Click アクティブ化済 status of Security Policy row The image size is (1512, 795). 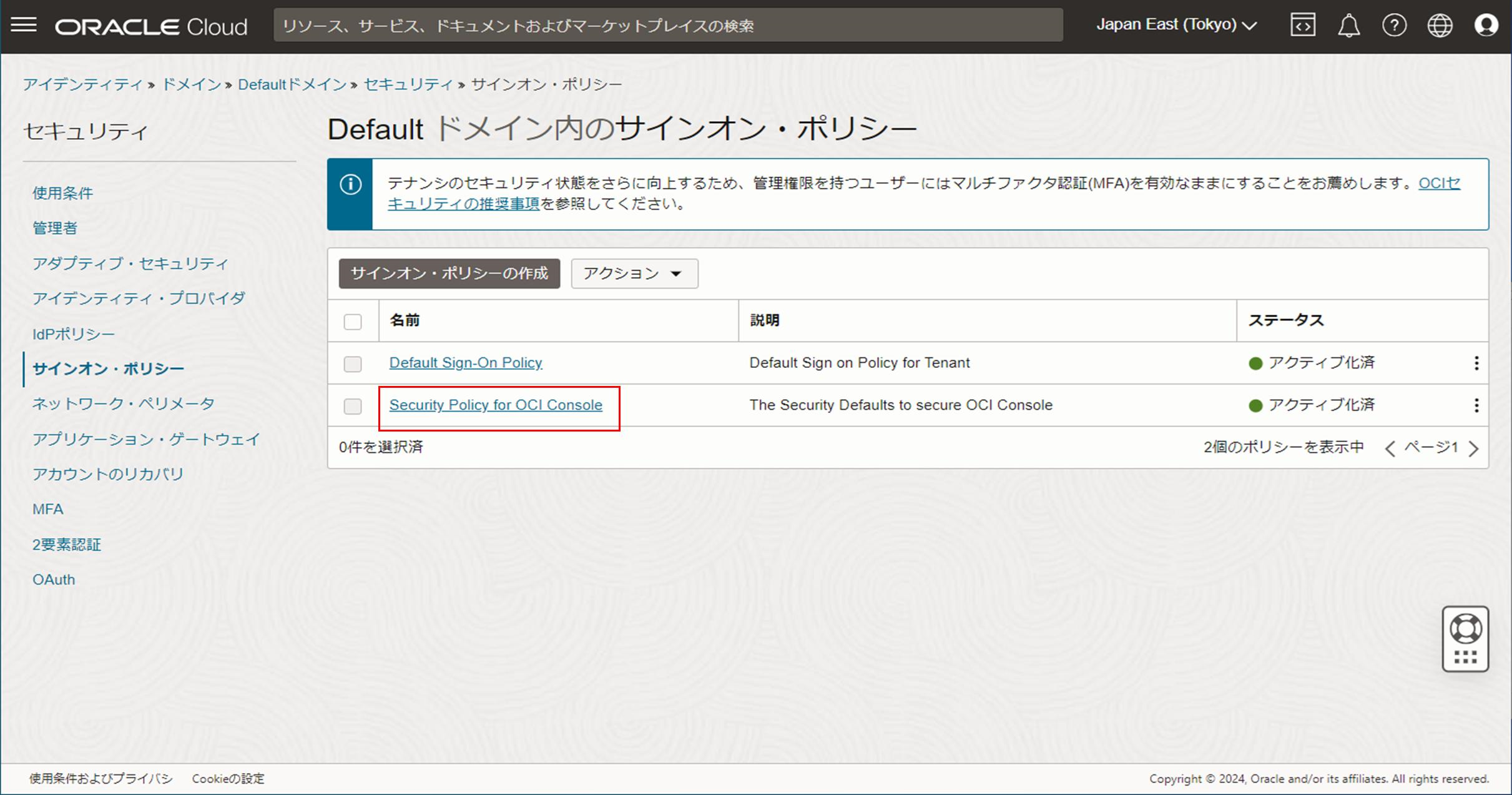tap(1312, 405)
